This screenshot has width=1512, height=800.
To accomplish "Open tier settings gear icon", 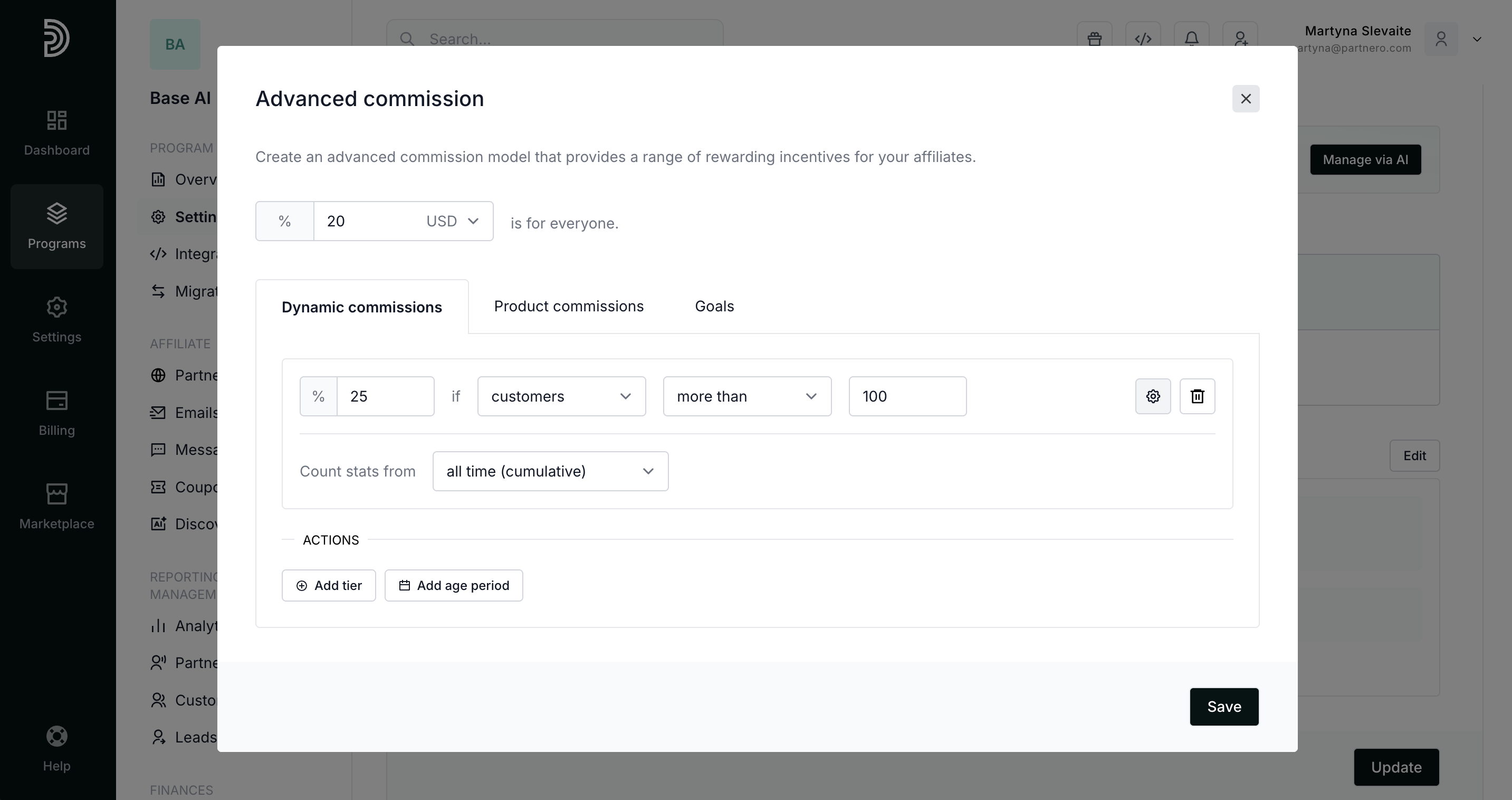I will 1153,396.
